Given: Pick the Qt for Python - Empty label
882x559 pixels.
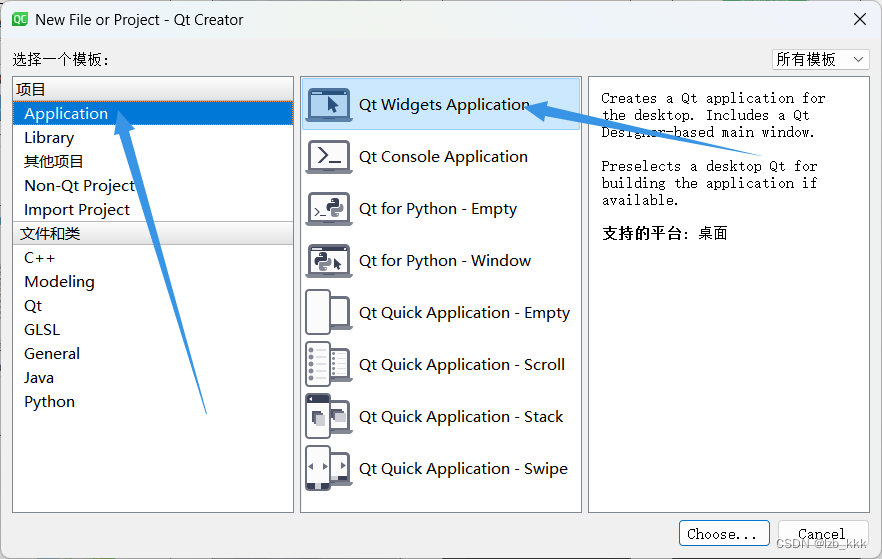Looking at the screenshot, I should click(x=438, y=209).
